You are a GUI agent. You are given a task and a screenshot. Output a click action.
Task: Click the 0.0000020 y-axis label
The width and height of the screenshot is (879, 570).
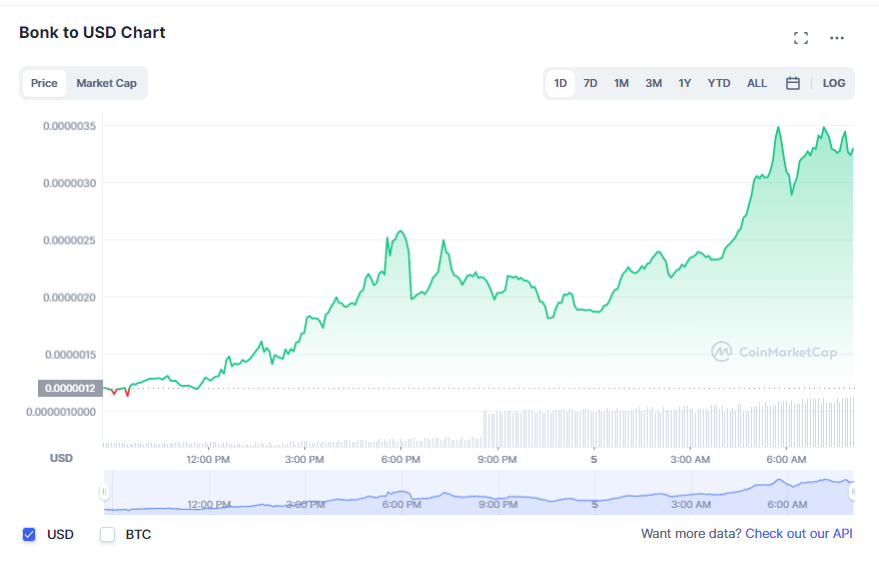[x=70, y=298]
